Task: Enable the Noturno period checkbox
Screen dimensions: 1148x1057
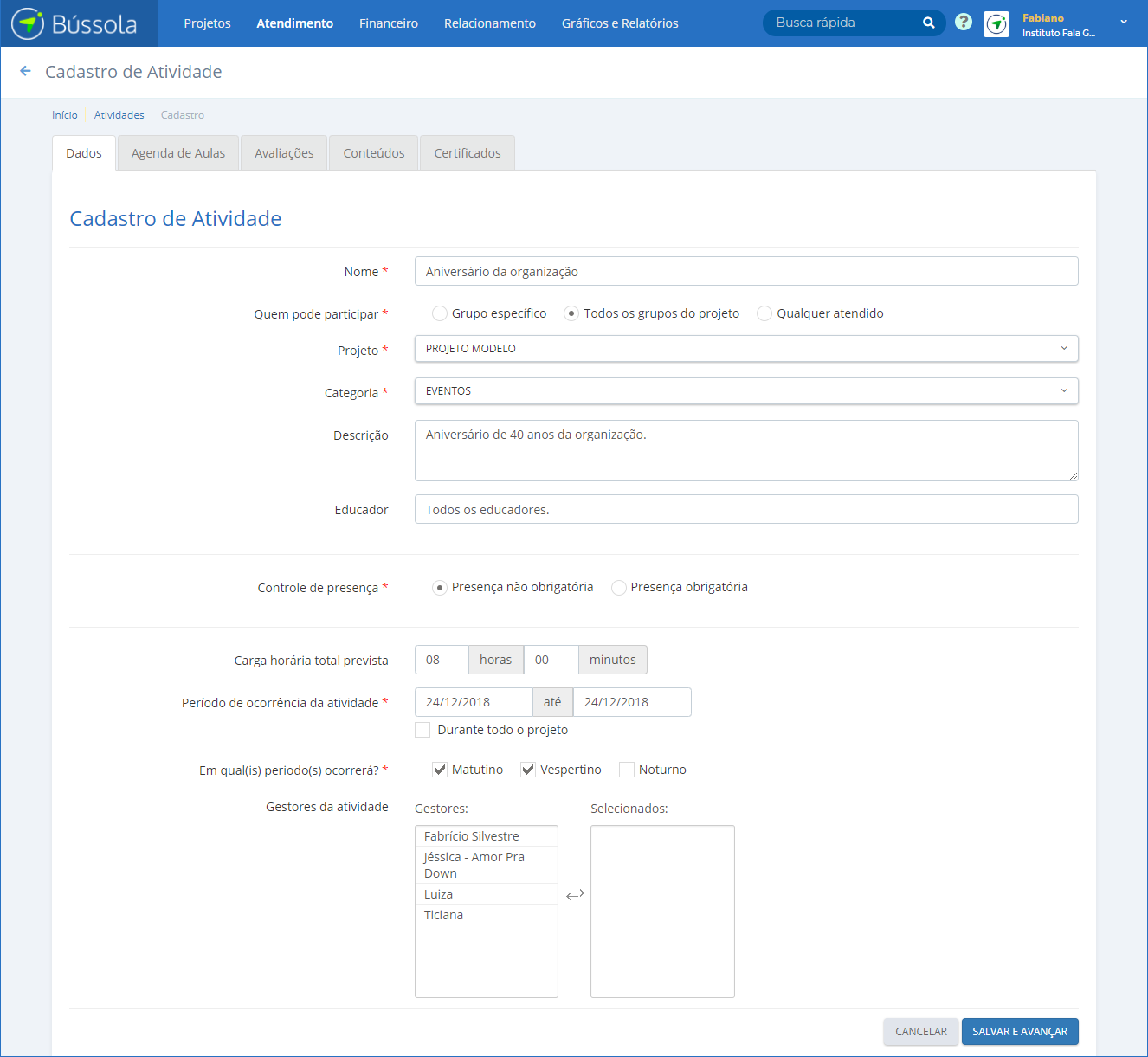Action: 627,770
